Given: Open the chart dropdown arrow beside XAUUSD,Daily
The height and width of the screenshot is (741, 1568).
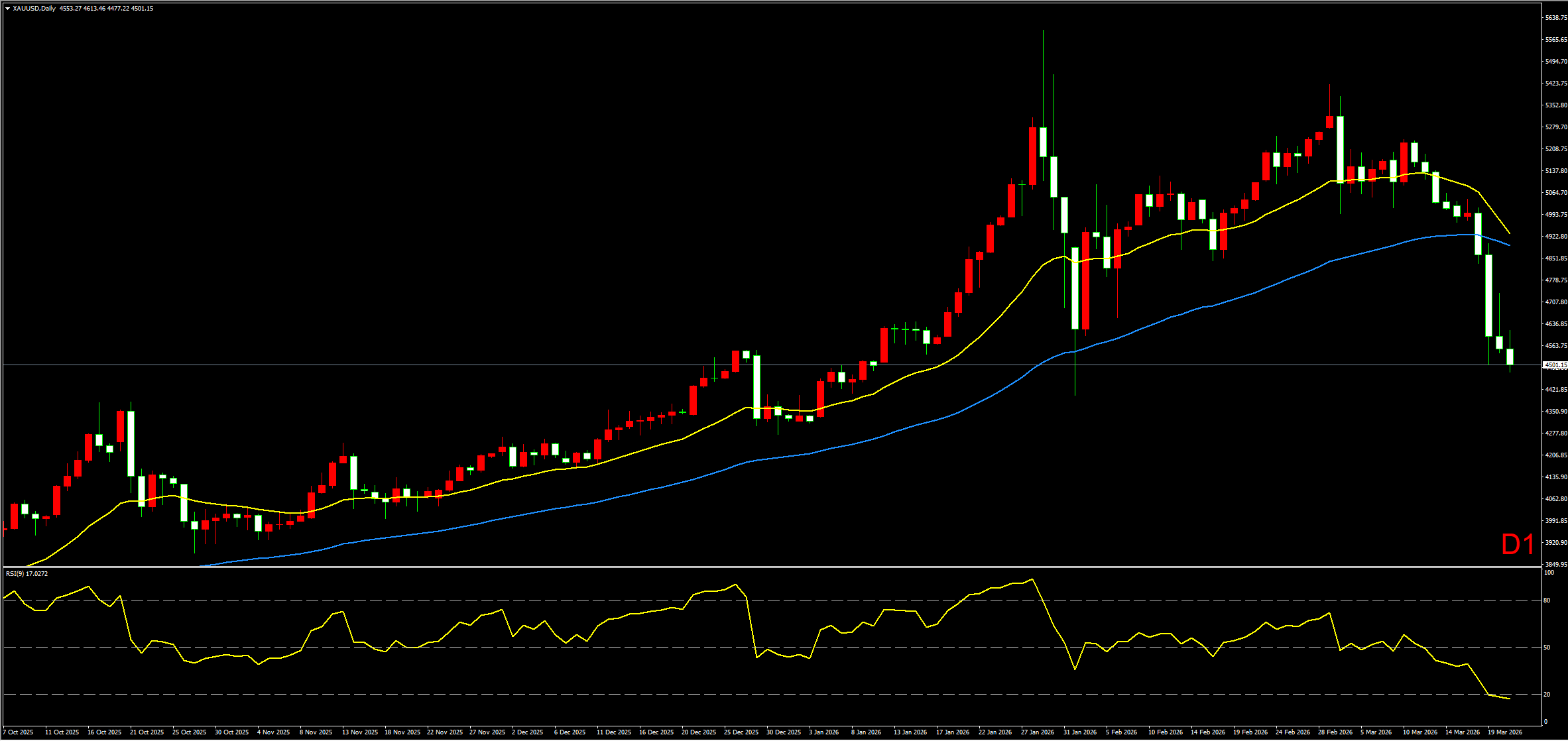Looking at the screenshot, I should [7, 9].
